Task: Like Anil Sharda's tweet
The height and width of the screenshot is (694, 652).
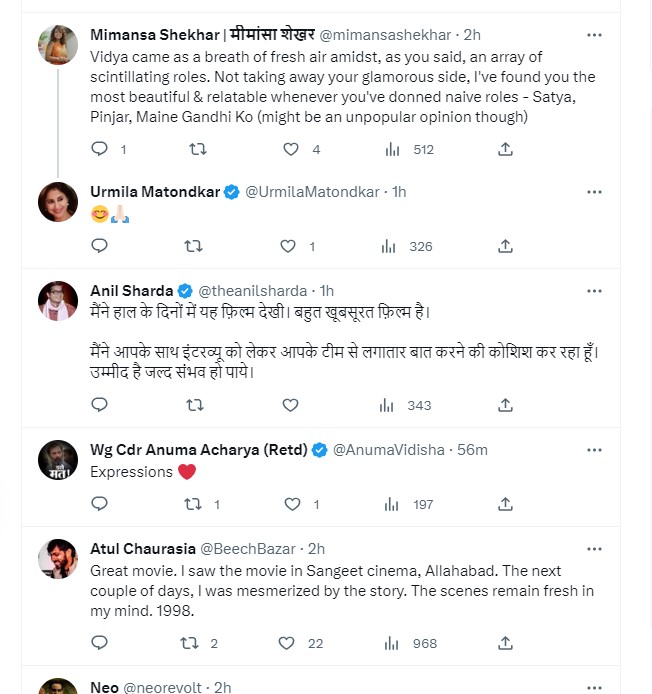Action: (290, 405)
